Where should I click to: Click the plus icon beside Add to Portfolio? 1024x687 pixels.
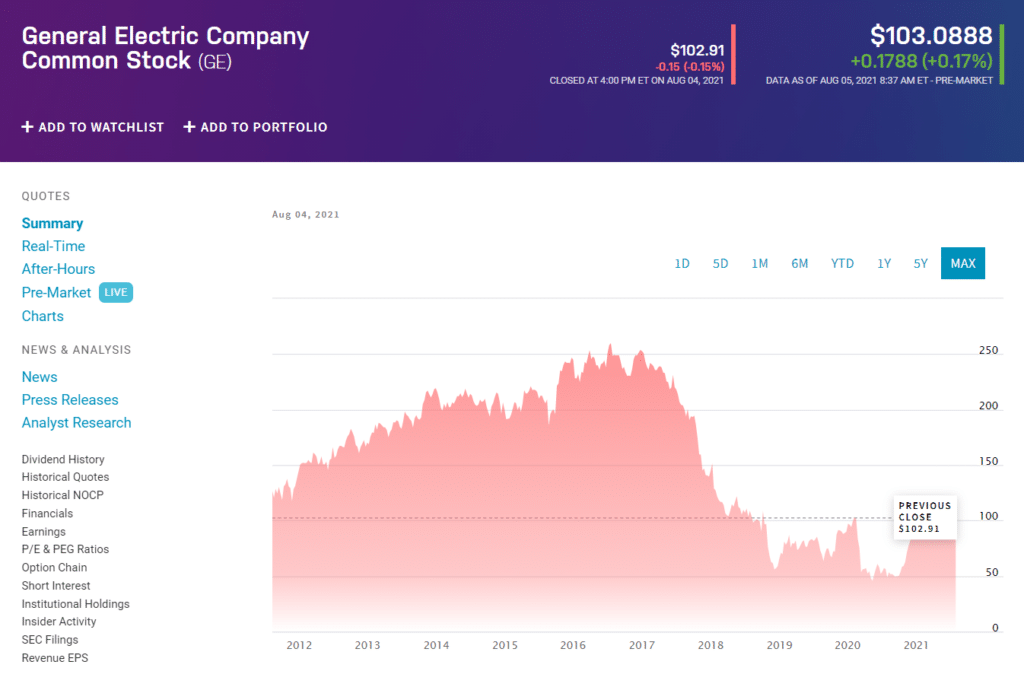click(x=189, y=127)
